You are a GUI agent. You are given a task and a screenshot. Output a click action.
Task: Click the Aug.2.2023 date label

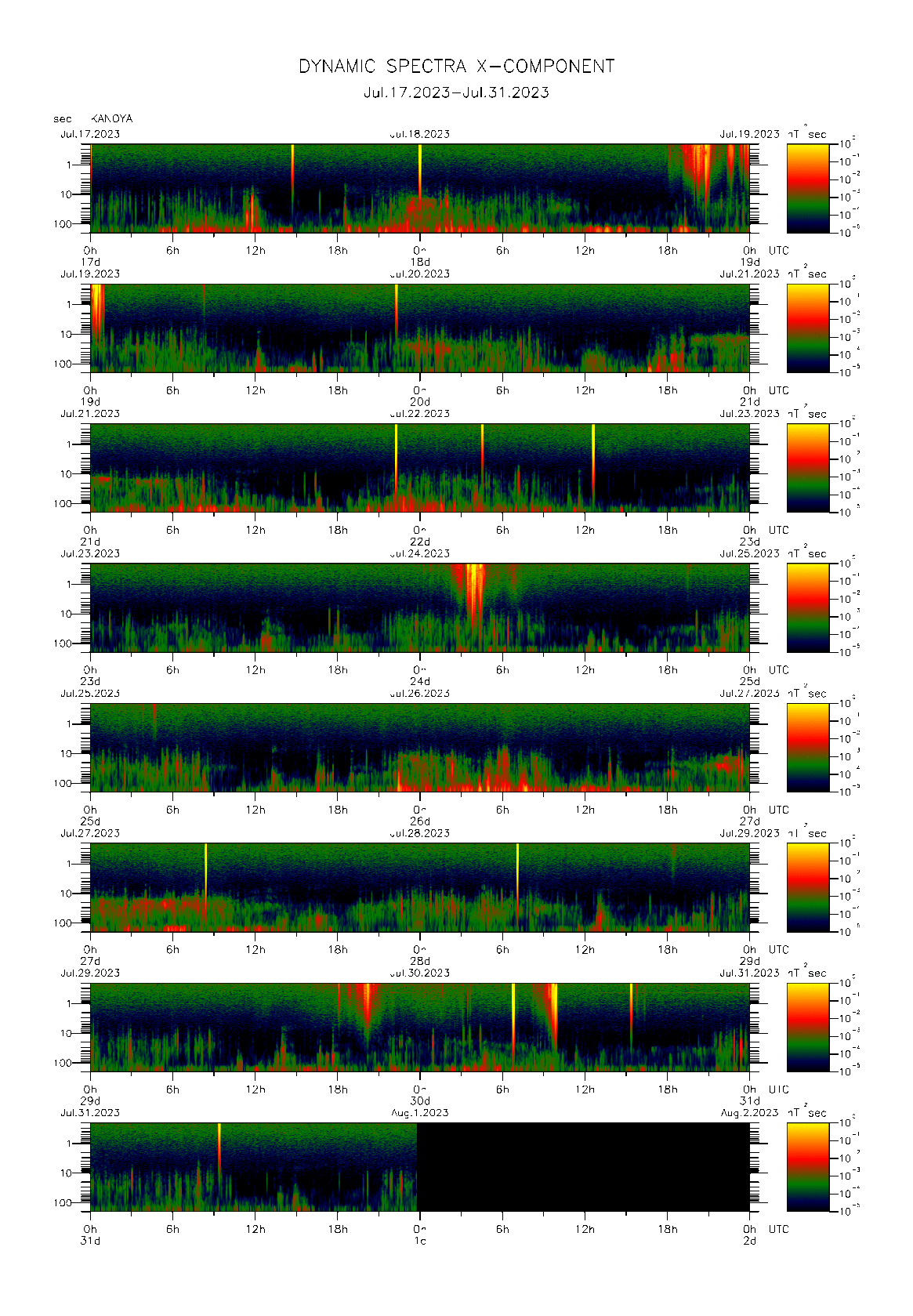pos(750,1113)
